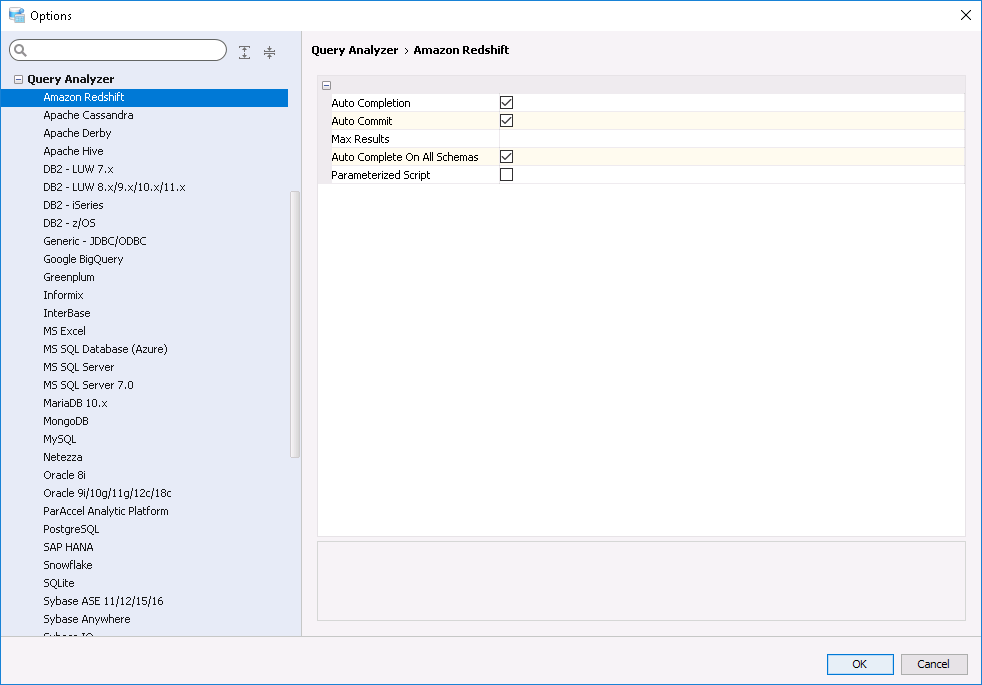Click the search magnifier icon
This screenshot has height=685, width=982.
[x=21, y=51]
